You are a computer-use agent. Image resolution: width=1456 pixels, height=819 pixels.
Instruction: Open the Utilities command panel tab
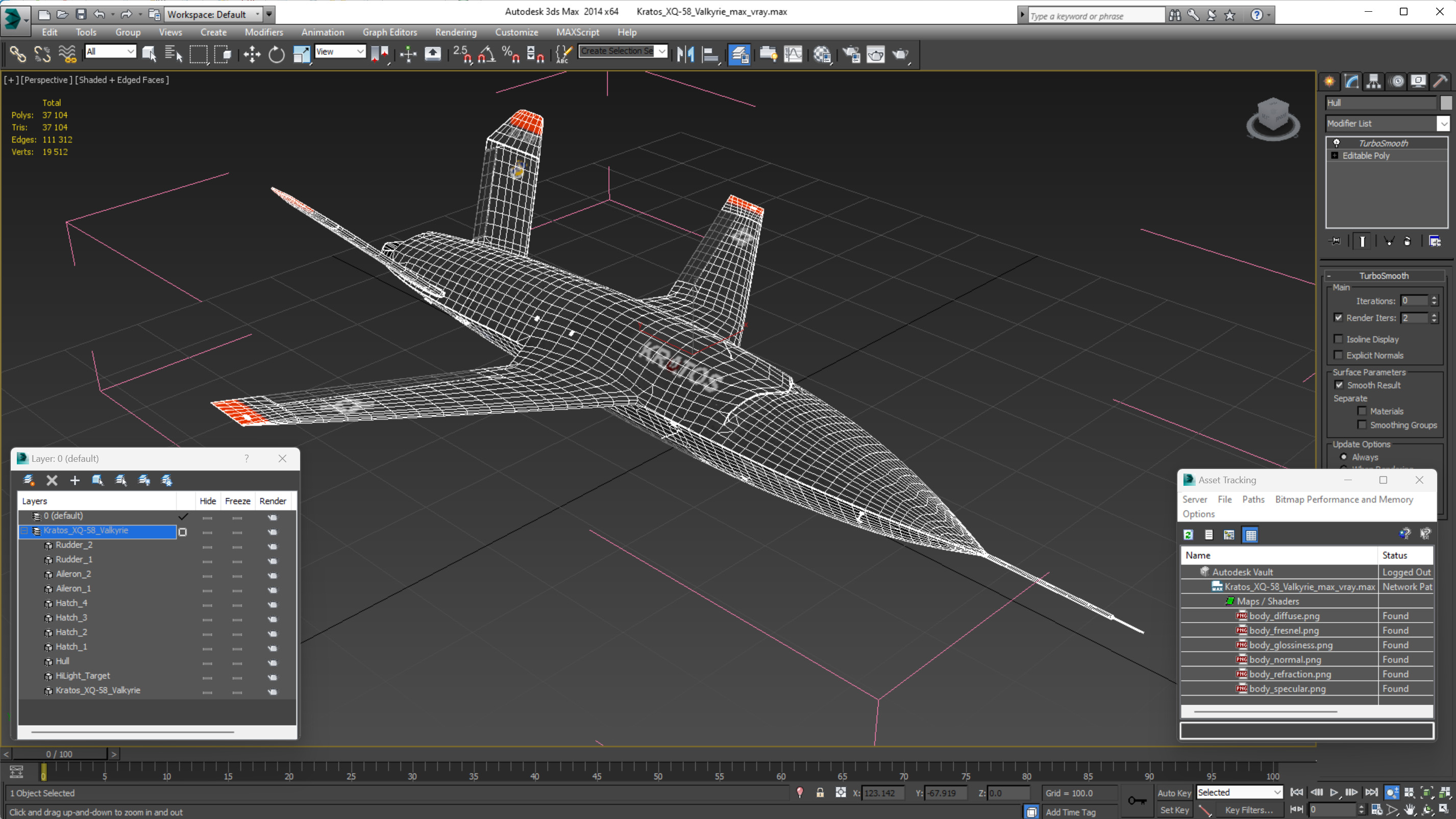(x=1440, y=82)
